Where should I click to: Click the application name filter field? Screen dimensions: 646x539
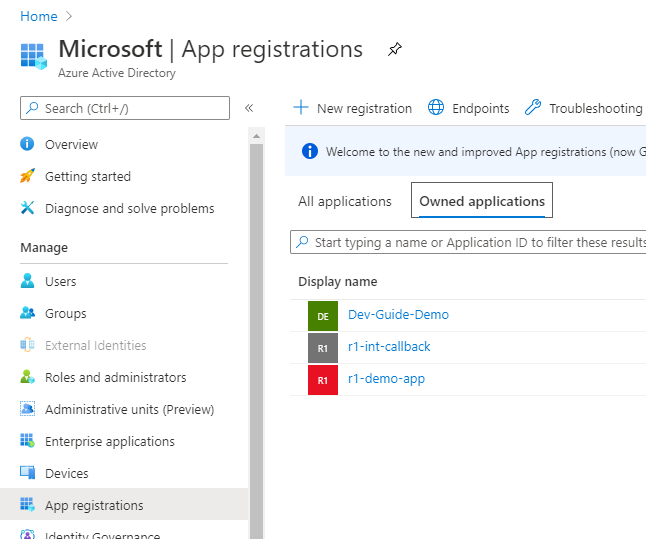pyautogui.click(x=468, y=242)
